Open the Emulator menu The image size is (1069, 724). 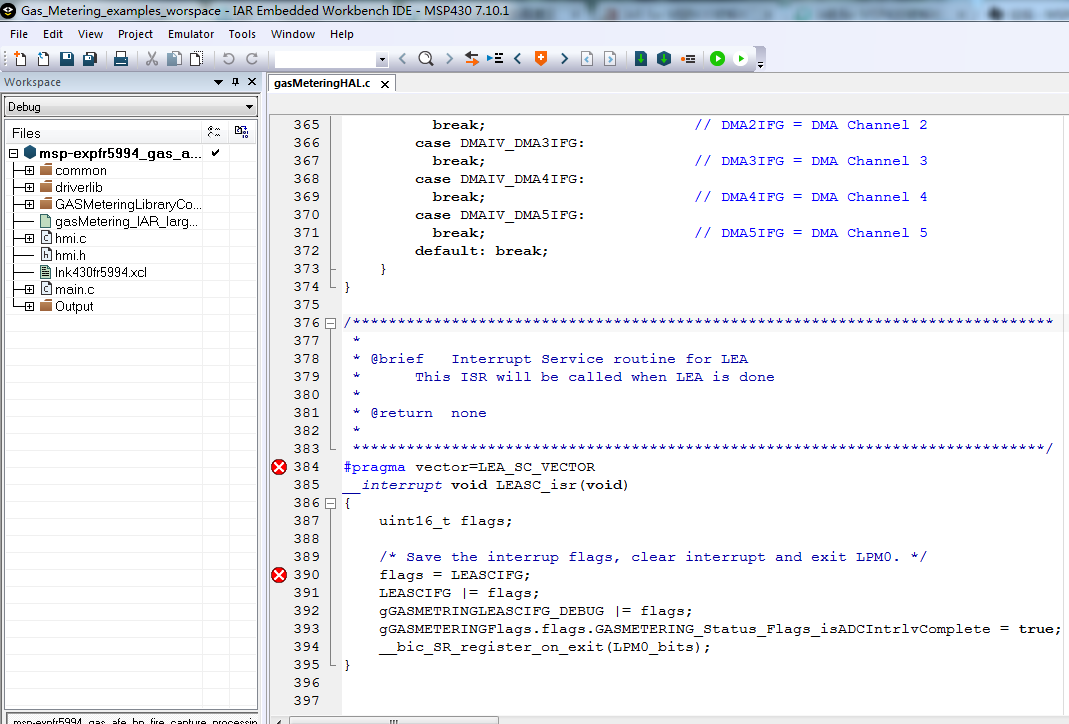pyautogui.click(x=191, y=34)
